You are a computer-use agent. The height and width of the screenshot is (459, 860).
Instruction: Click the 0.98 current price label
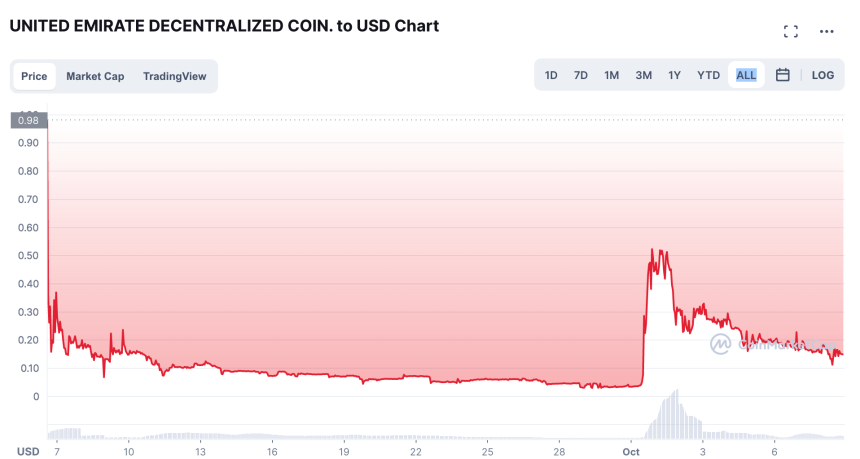(28, 121)
